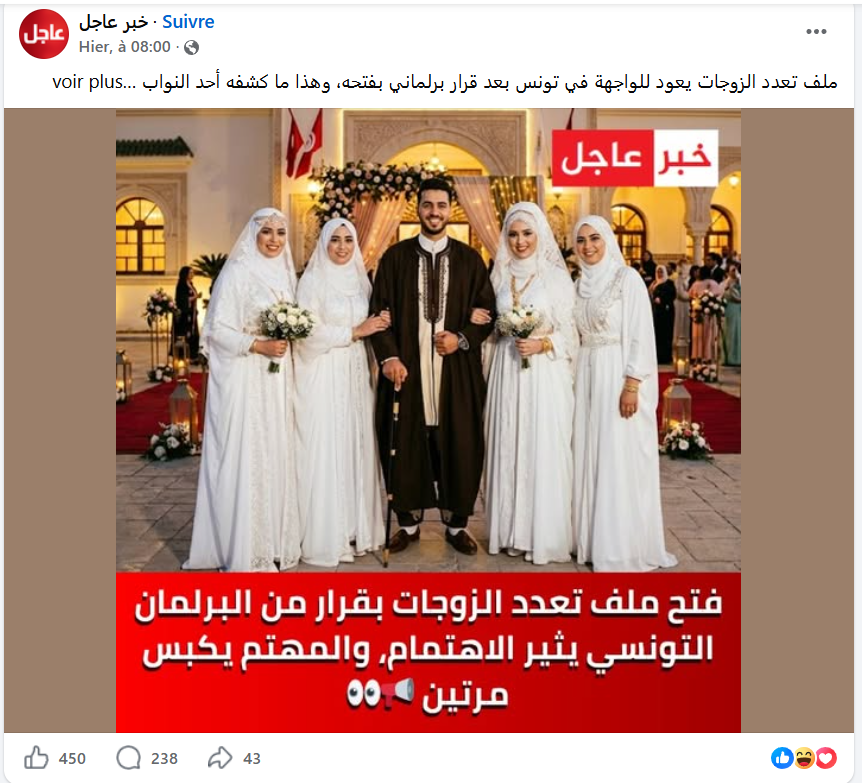Click the public globe audience icon
The image size is (862, 783).
tap(191, 48)
